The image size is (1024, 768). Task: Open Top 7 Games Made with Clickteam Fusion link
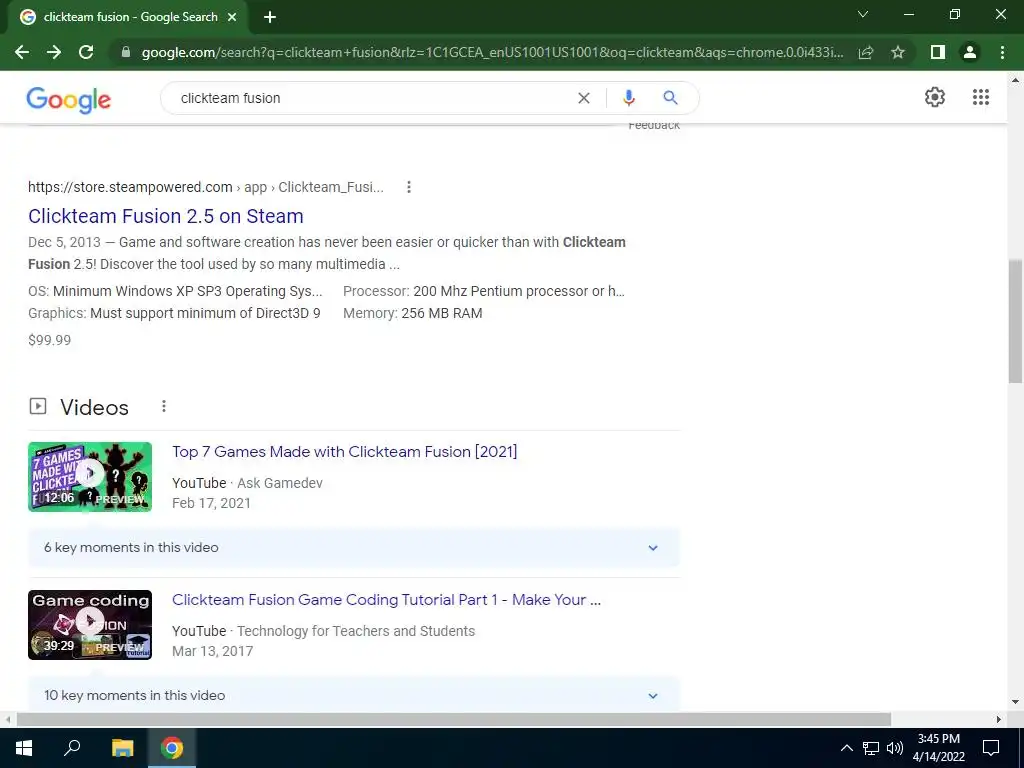[345, 452]
